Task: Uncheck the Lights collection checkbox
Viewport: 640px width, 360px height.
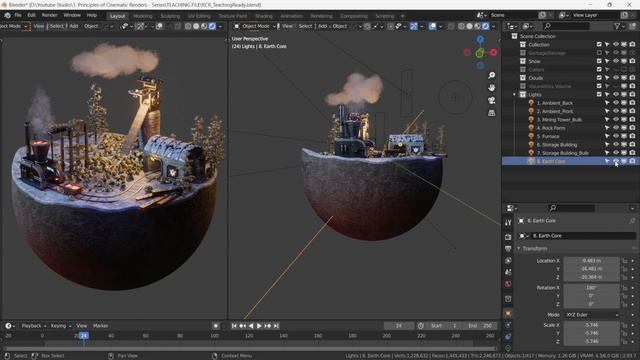Action: click(x=599, y=94)
